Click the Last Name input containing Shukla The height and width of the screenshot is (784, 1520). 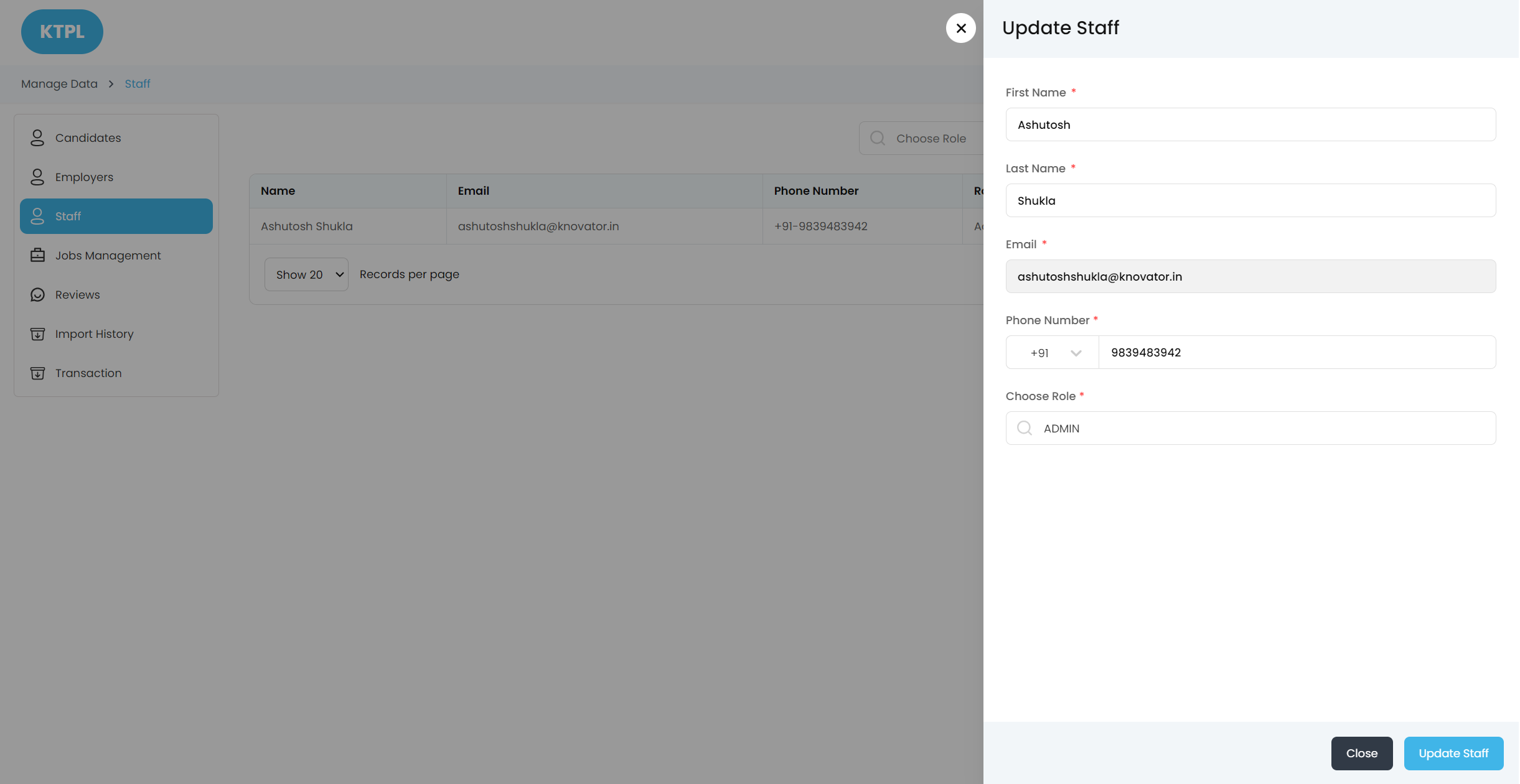pyautogui.click(x=1250, y=200)
